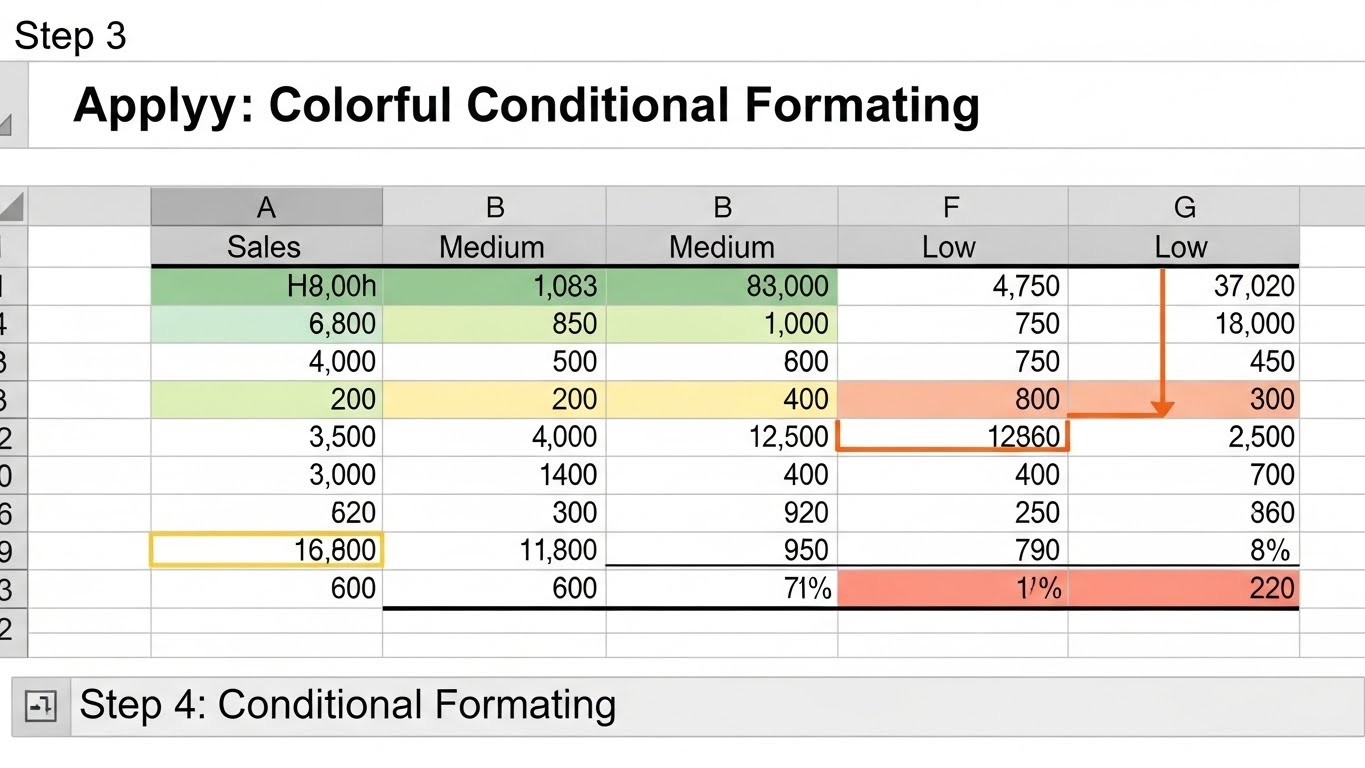Click the yellow cell showing 400
Image resolution: width=1365 pixels, height=768 pixels.
pos(721,399)
